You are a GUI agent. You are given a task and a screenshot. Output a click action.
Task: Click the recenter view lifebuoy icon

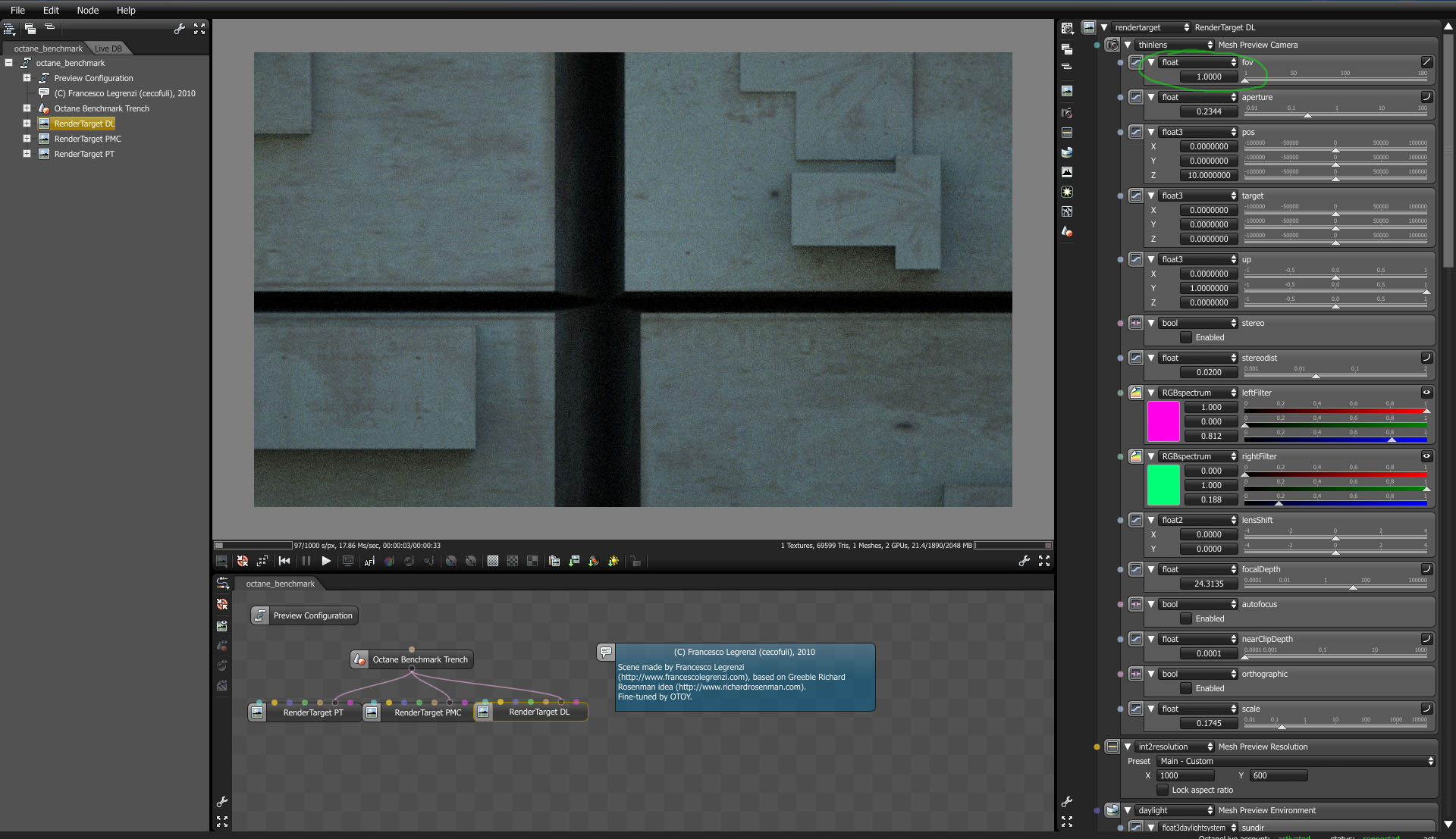click(243, 561)
